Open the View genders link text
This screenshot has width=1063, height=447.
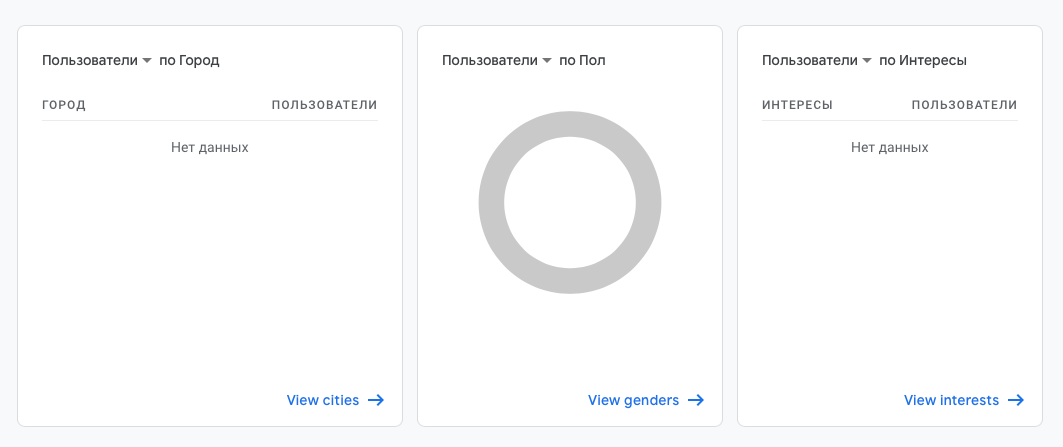click(633, 400)
